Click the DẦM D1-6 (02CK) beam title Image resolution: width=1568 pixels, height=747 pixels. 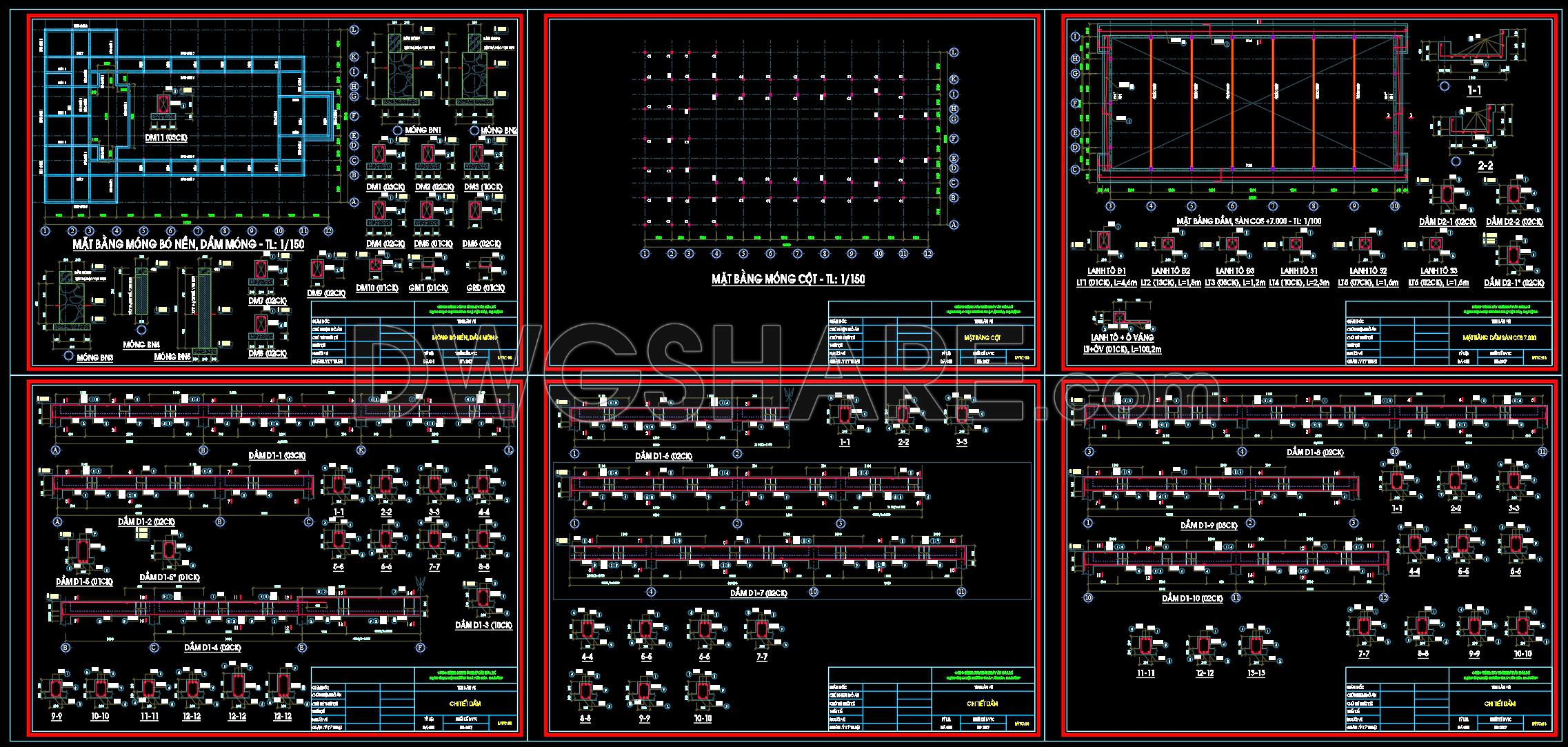(663, 456)
